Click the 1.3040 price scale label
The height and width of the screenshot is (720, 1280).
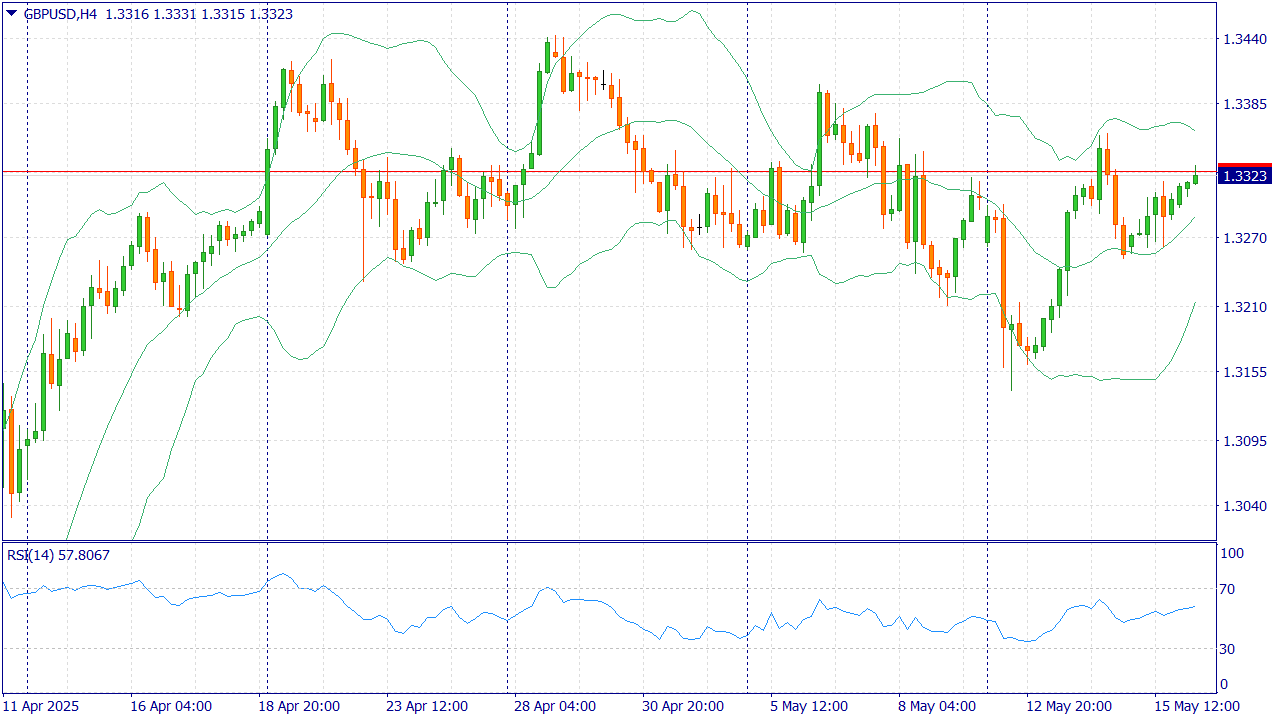pos(1246,506)
